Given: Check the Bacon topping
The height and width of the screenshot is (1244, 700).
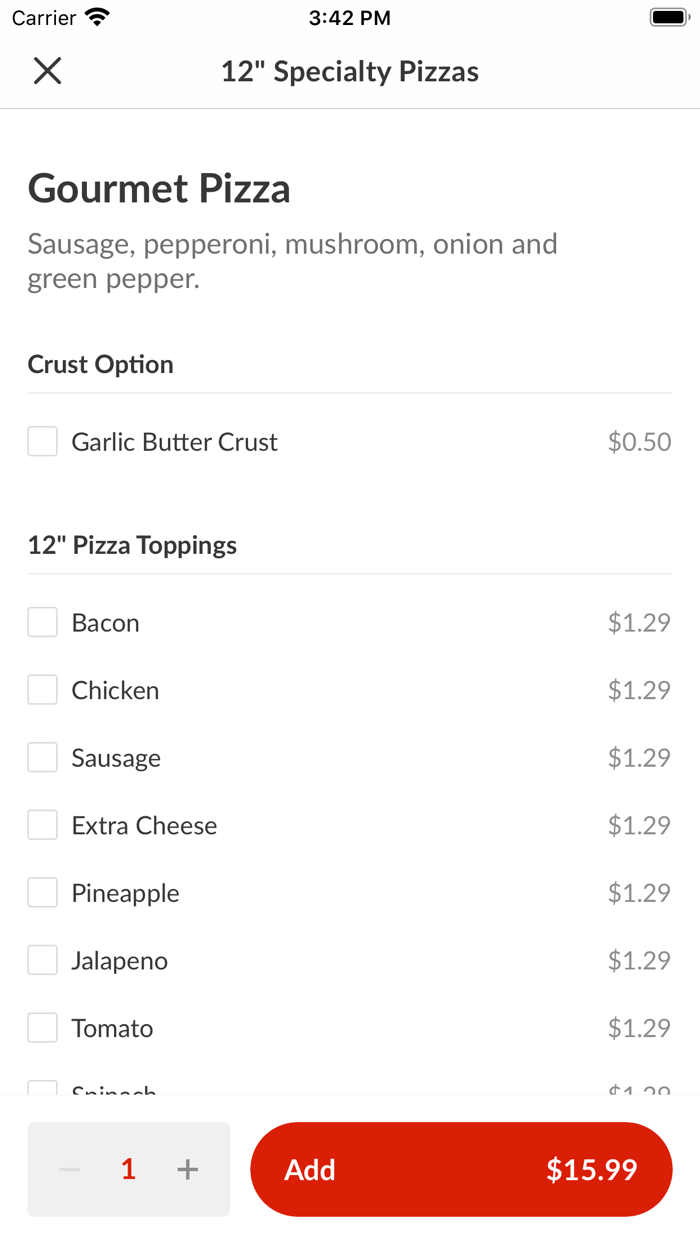Looking at the screenshot, I should (42, 621).
